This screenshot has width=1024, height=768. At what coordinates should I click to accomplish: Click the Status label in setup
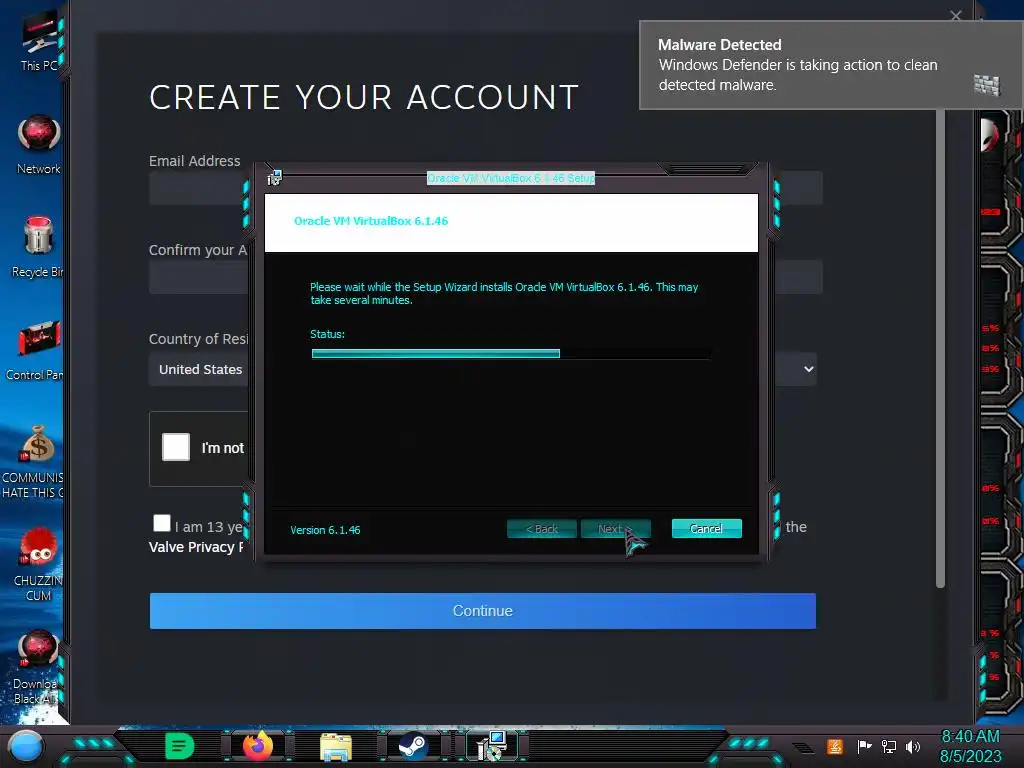(x=327, y=334)
